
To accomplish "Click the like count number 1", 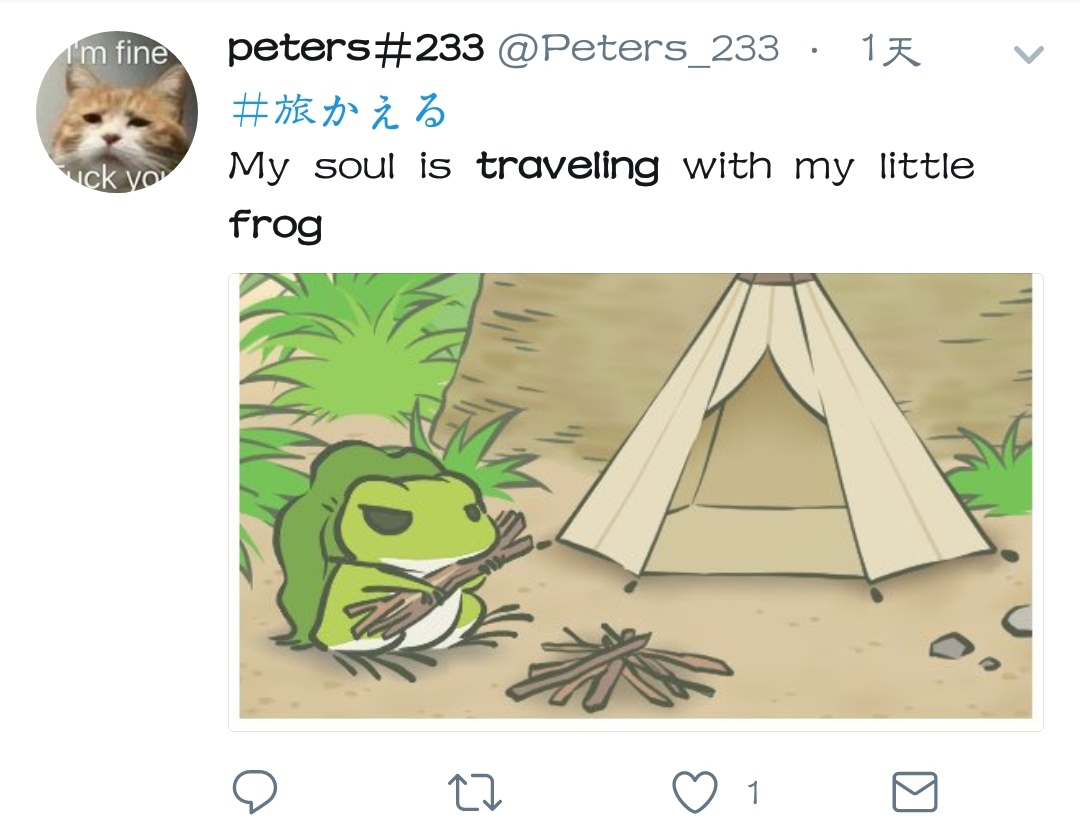I will (753, 794).
